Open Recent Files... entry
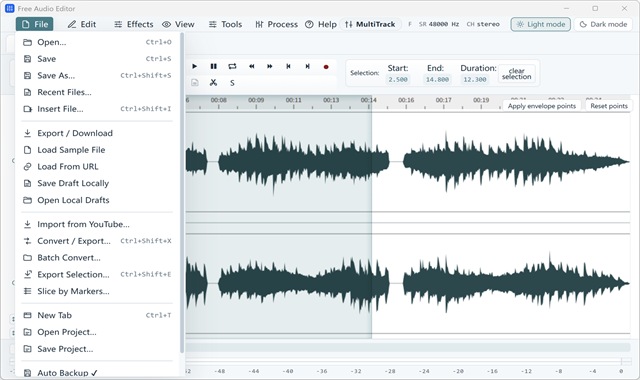Screen dimensions: 640x380 97,92
